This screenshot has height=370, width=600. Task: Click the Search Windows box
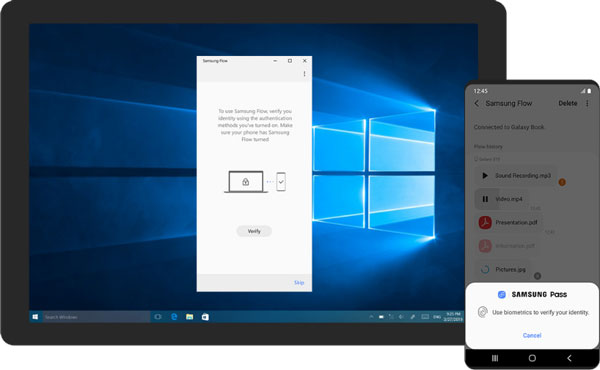click(x=96, y=317)
